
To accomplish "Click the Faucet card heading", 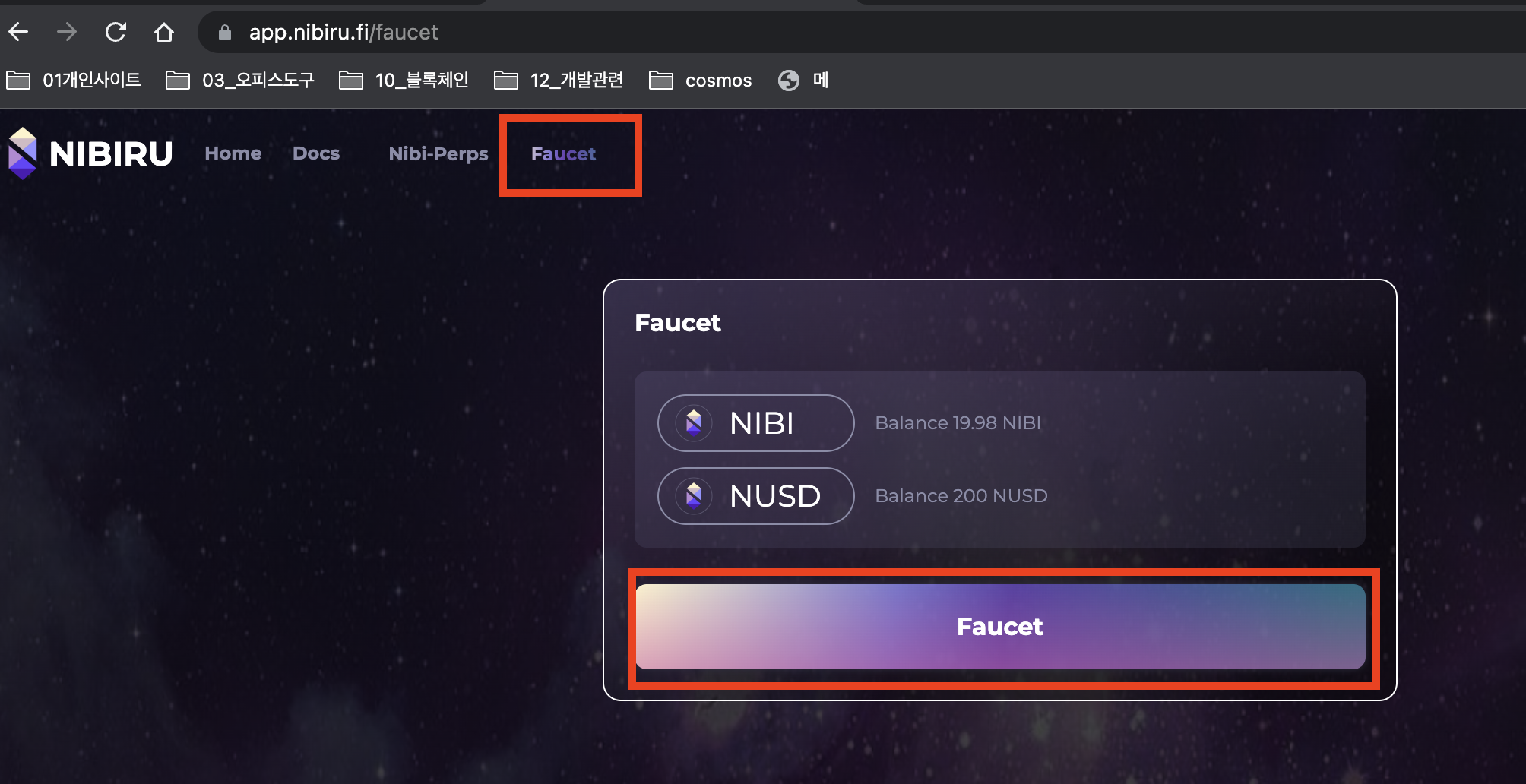I will click(678, 323).
